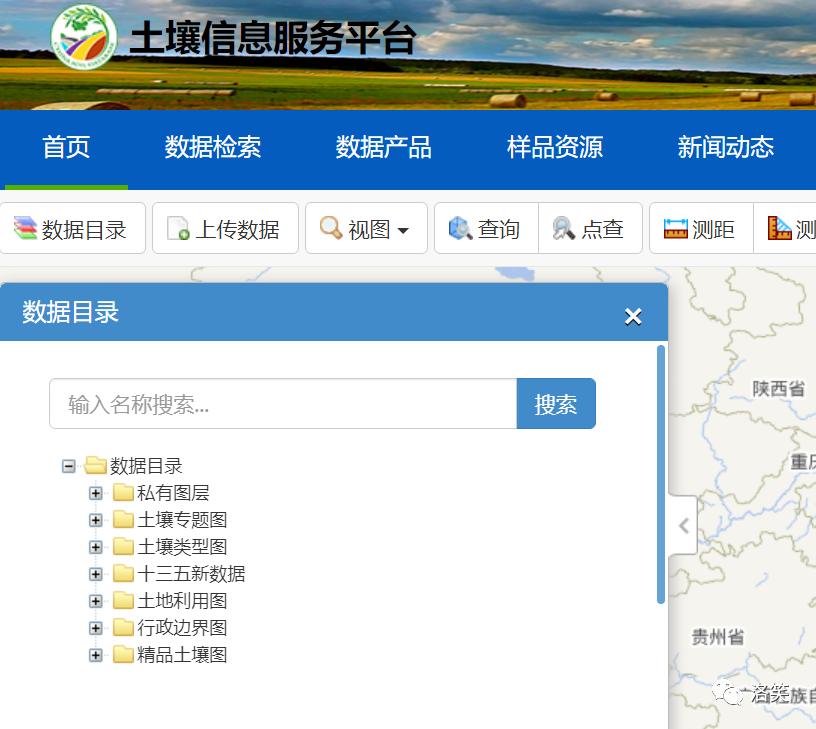816x729 pixels.
Task: Open the 新闻动态 section
Action: [x=724, y=147]
